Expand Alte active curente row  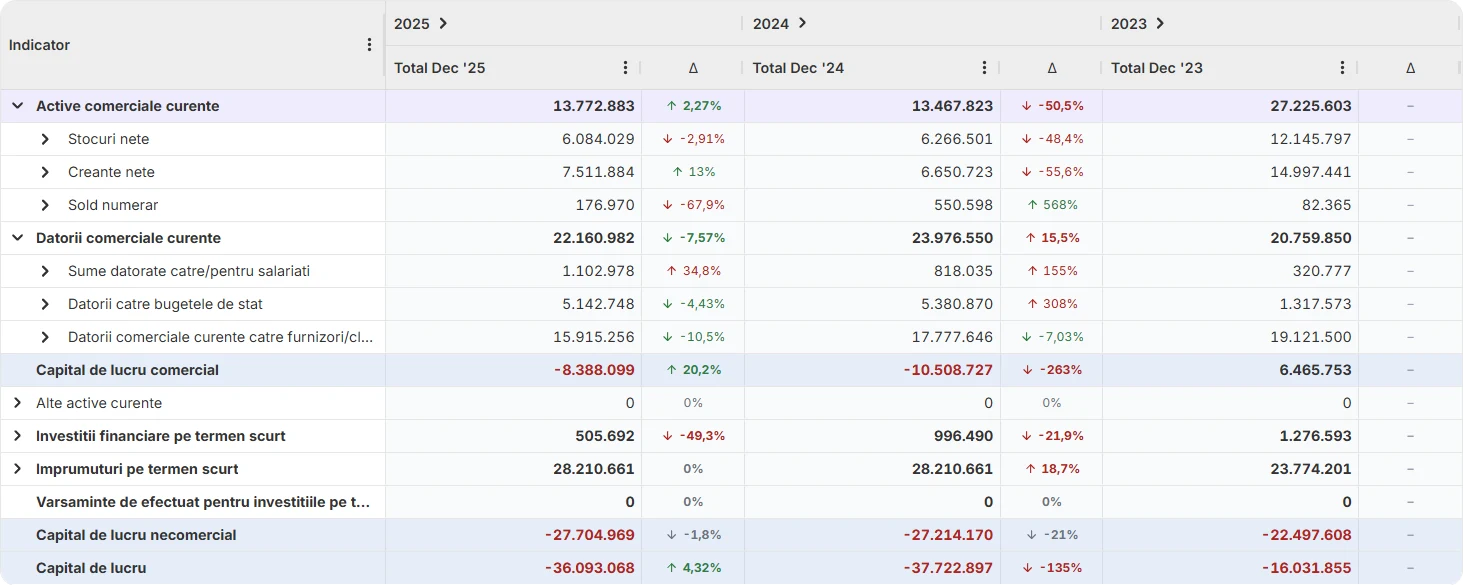click(x=17, y=403)
